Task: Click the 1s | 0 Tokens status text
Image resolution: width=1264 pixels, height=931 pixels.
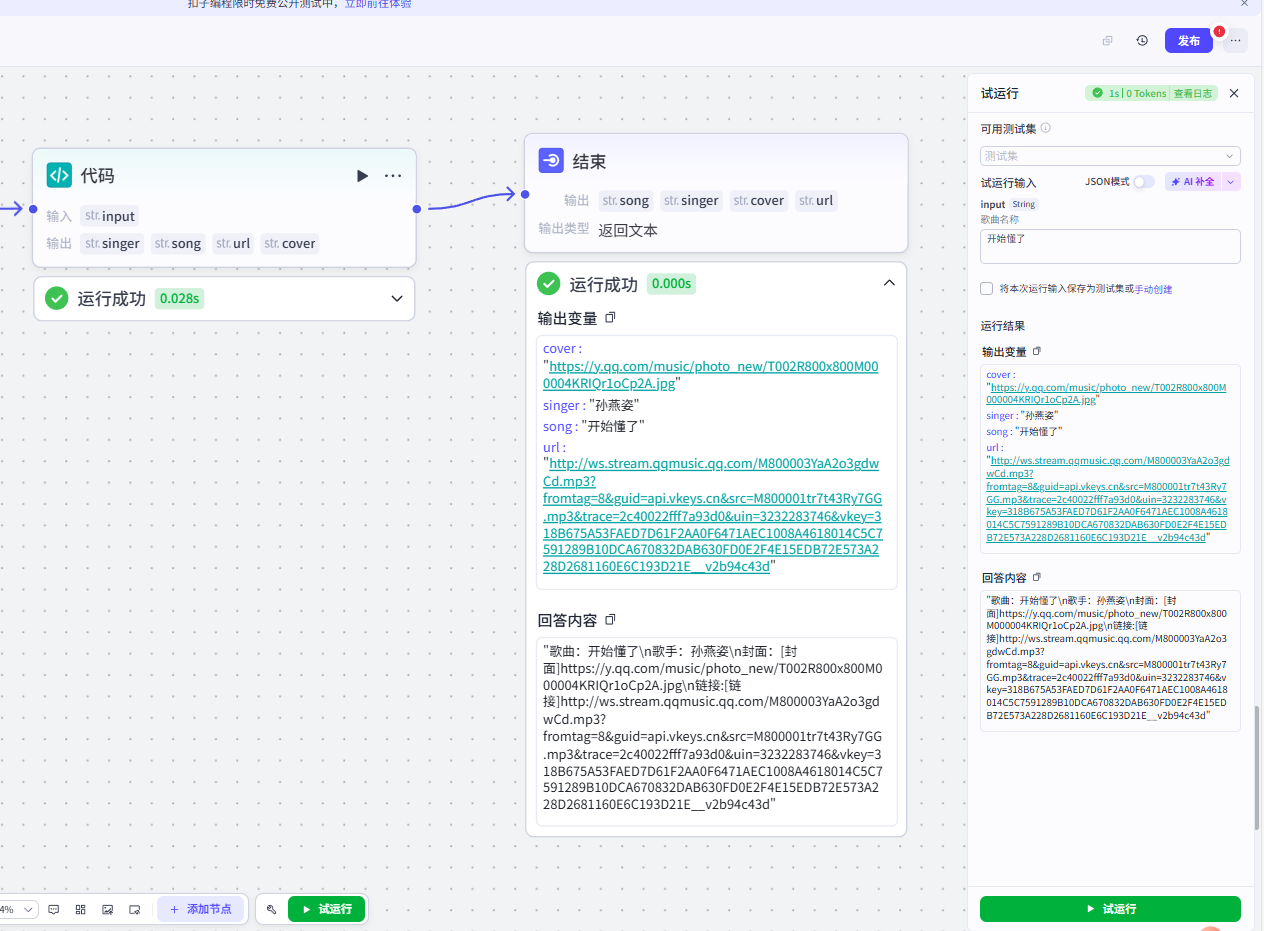Action: coord(1137,93)
